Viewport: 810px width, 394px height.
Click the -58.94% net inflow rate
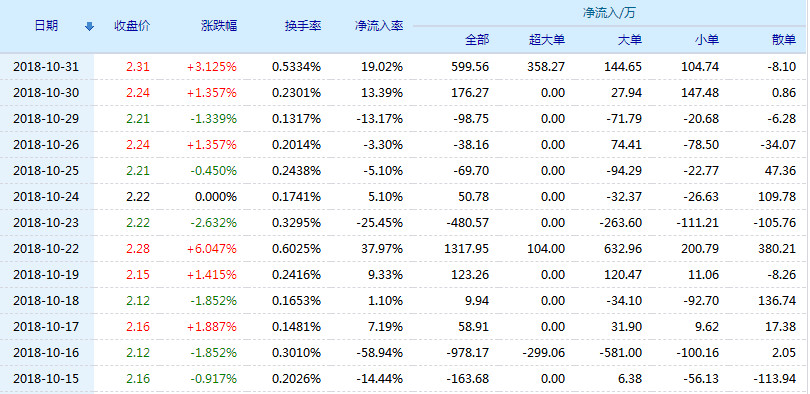click(x=379, y=353)
